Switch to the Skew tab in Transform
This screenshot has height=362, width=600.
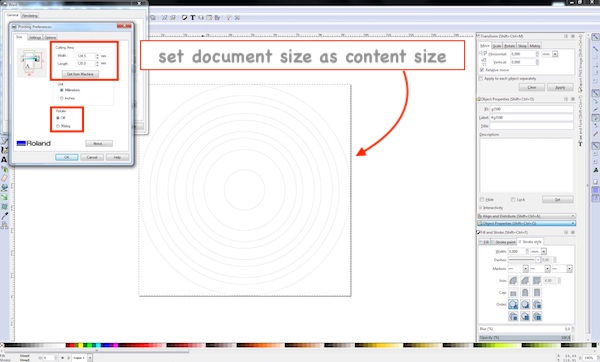tap(522, 46)
